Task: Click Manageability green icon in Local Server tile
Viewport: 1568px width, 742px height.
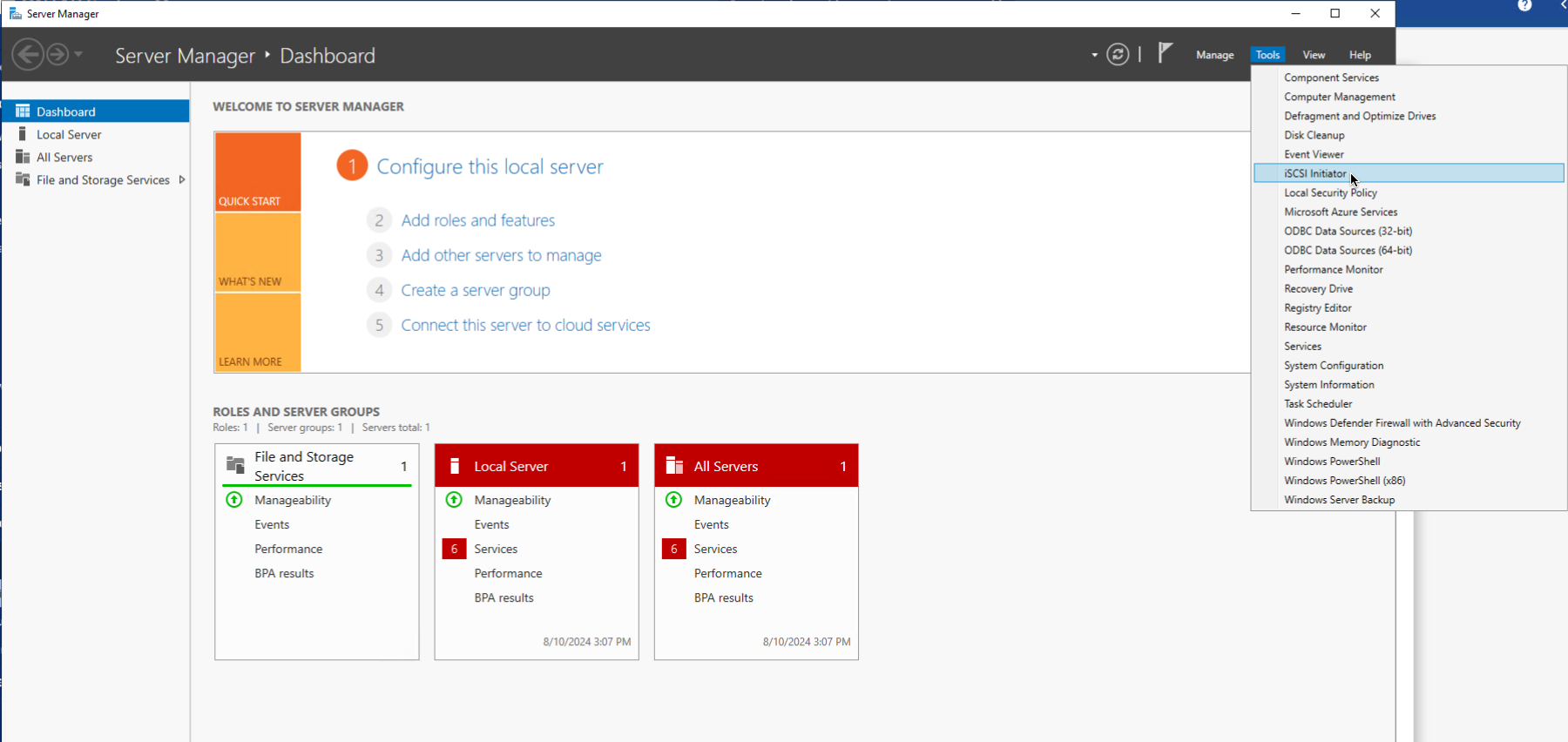Action: click(x=454, y=500)
